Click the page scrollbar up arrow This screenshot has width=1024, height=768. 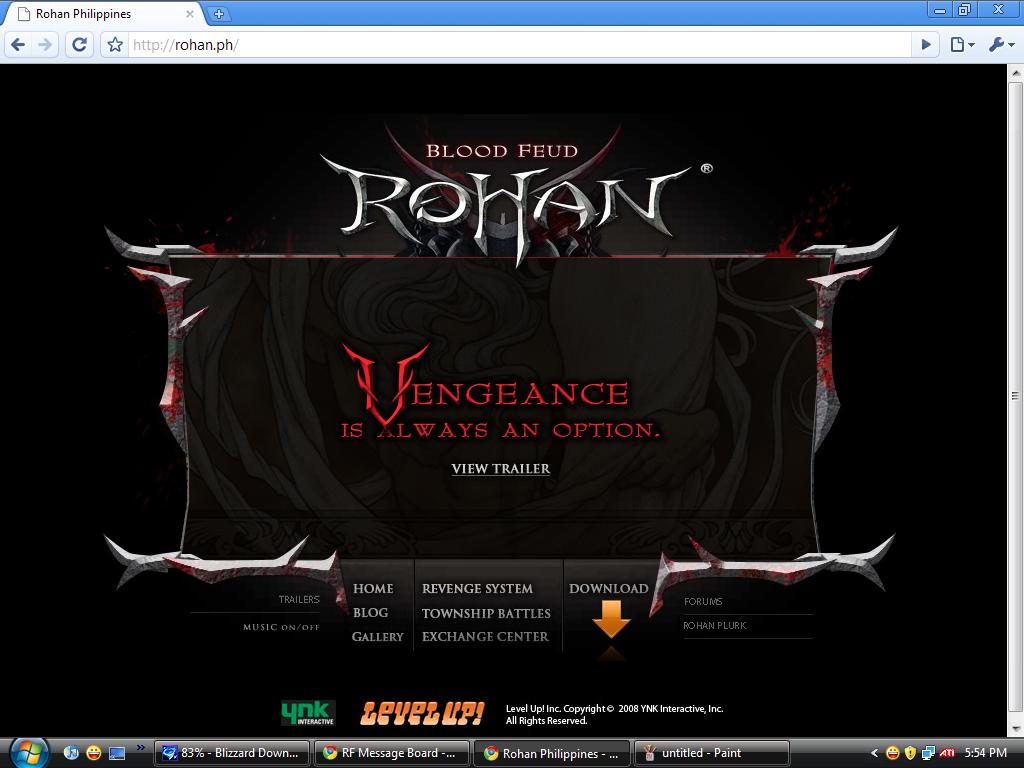tap(1016, 73)
